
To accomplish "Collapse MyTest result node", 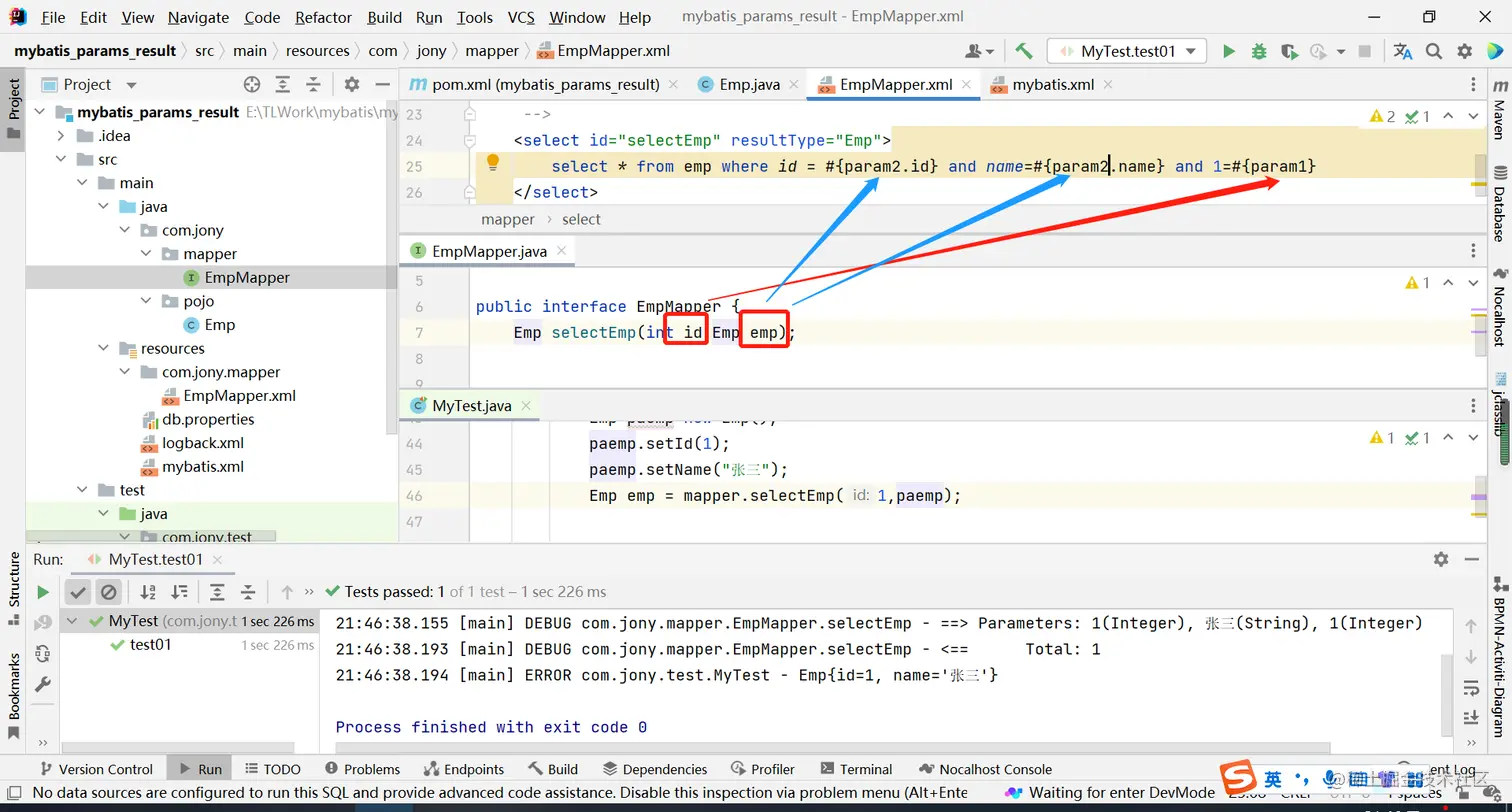I will pyautogui.click(x=72, y=621).
